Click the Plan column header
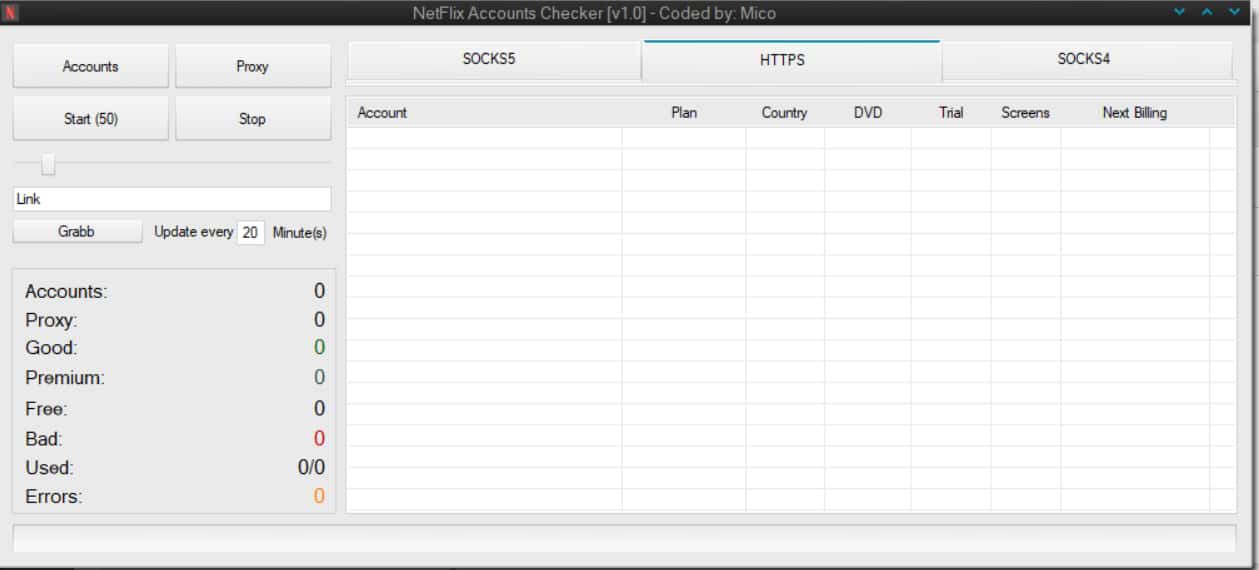The height and width of the screenshot is (570, 1259). (684, 113)
